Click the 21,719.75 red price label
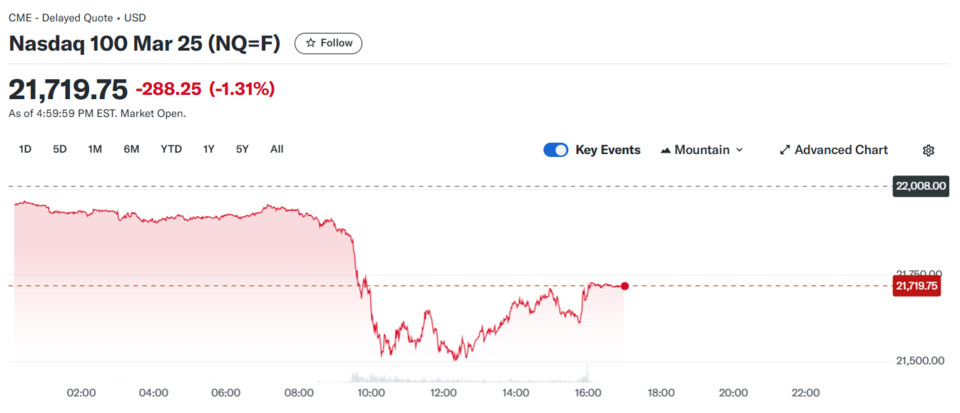This screenshot has width=960, height=413. pyautogui.click(x=917, y=286)
